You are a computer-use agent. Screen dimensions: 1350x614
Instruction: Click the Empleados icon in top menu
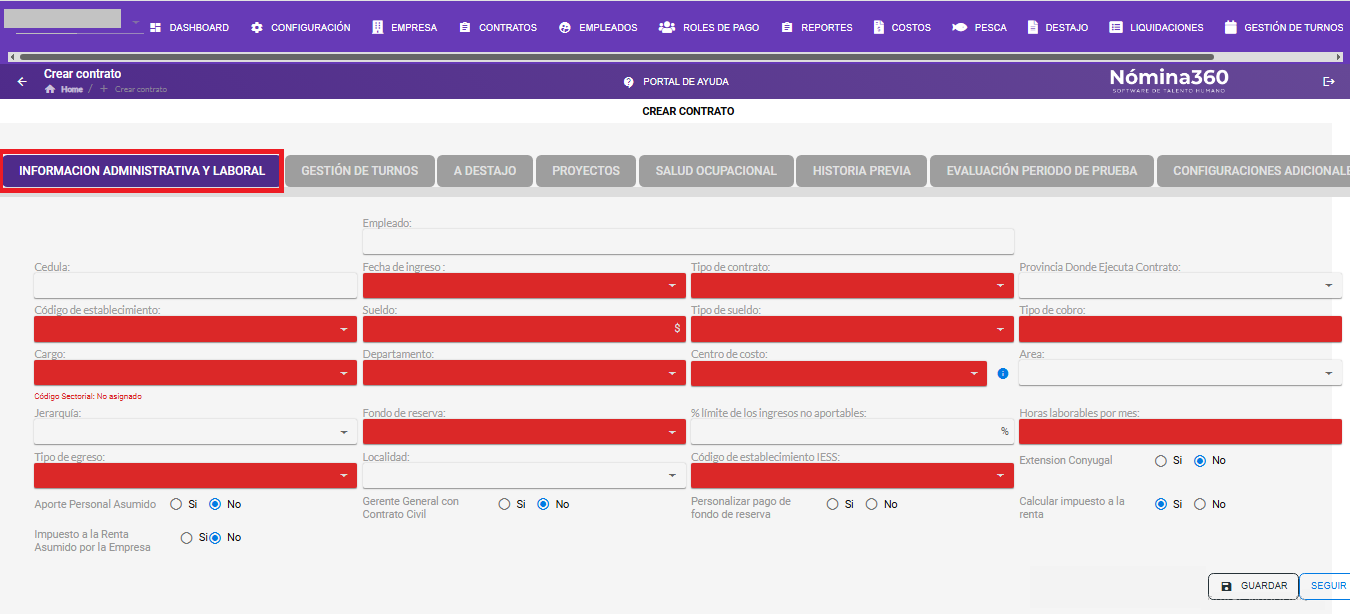coord(565,28)
